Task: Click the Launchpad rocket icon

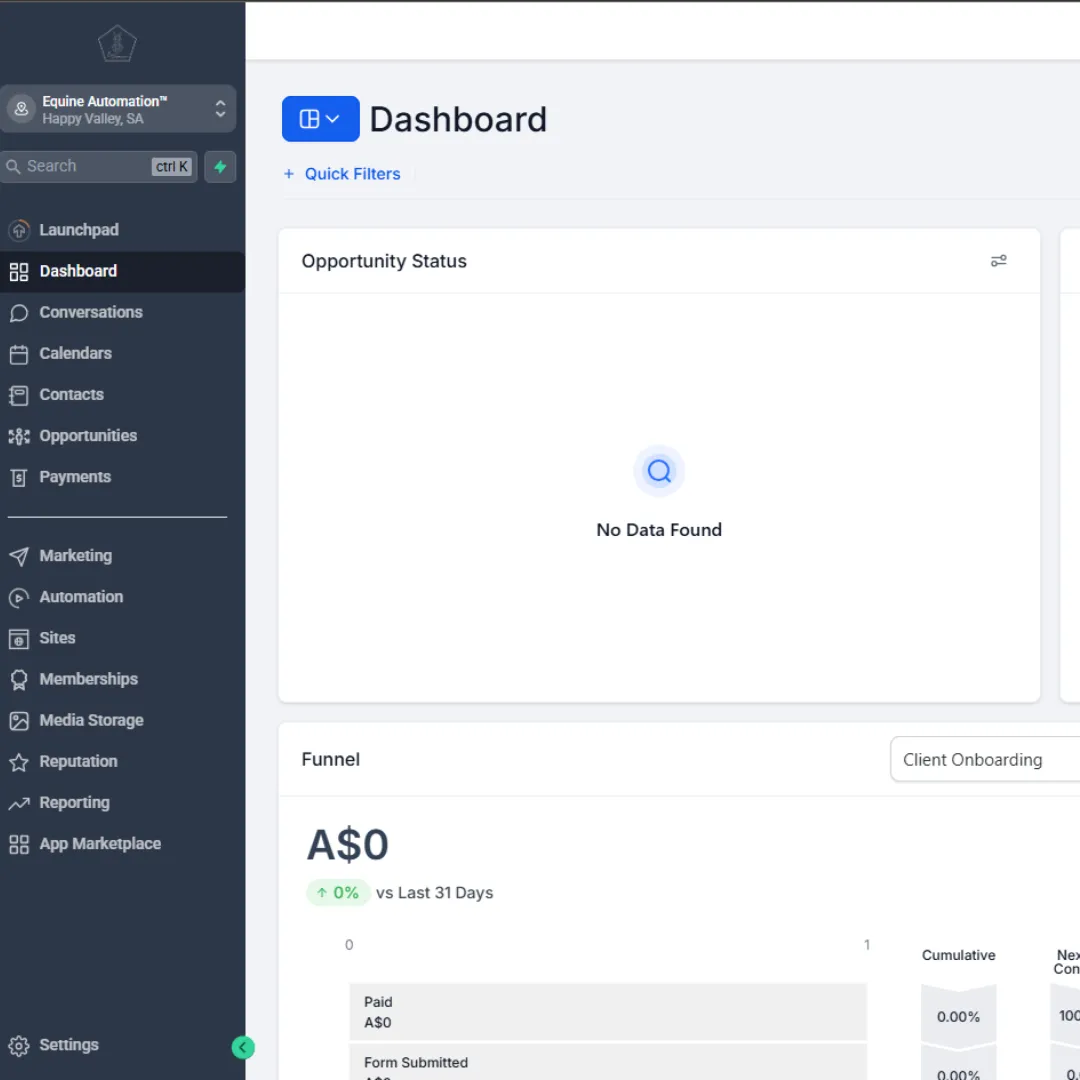Action: click(x=19, y=230)
